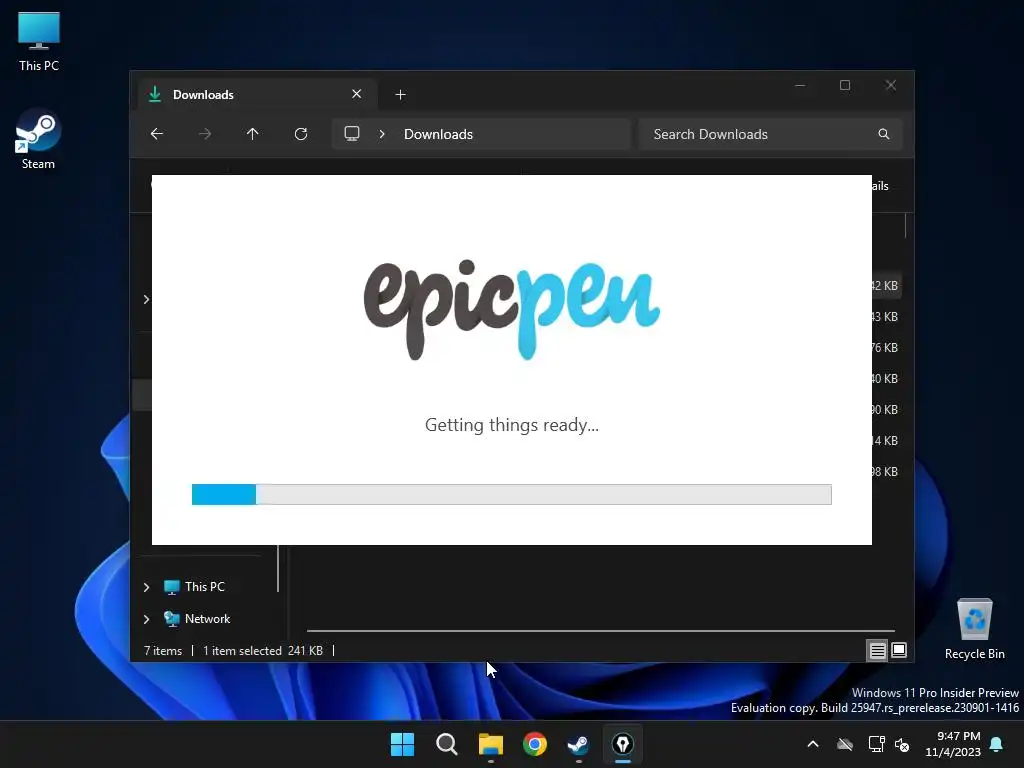1024x768 pixels.
Task: Minimize the File Explorer window
Action: pos(800,86)
